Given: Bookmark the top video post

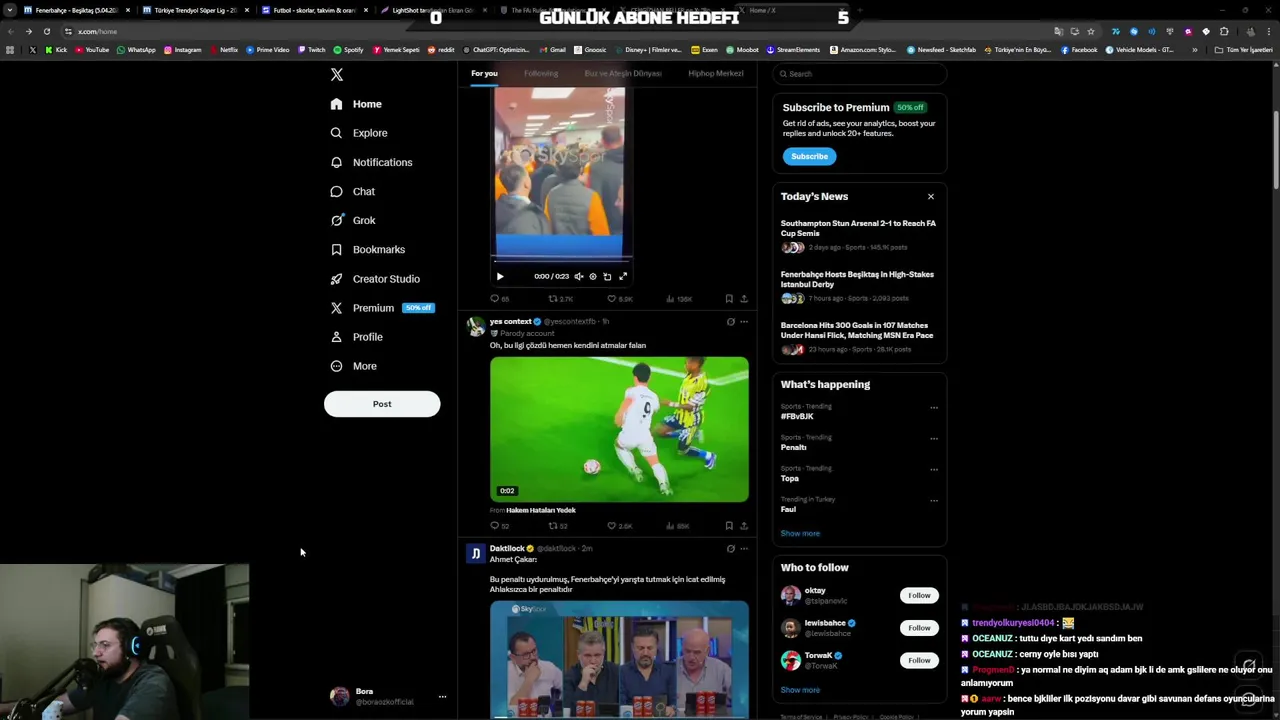Looking at the screenshot, I should 729,299.
